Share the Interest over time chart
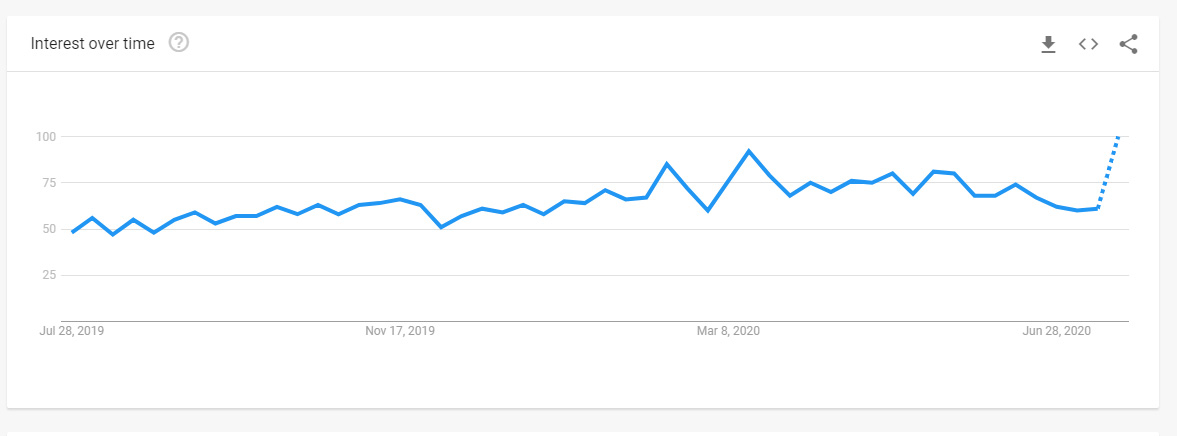Screen dimensions: 1177x436 tap(1128, 44)
